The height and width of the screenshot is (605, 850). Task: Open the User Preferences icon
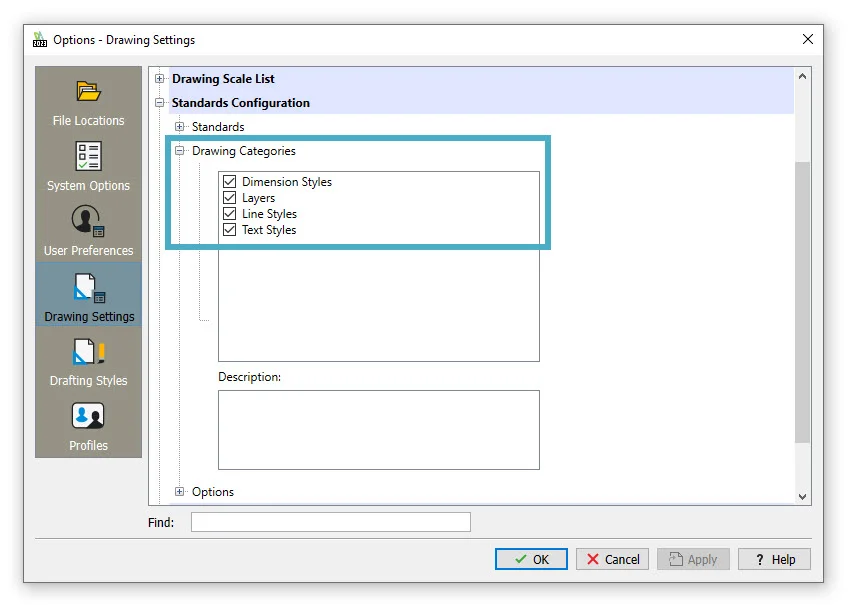click(88, 222)
